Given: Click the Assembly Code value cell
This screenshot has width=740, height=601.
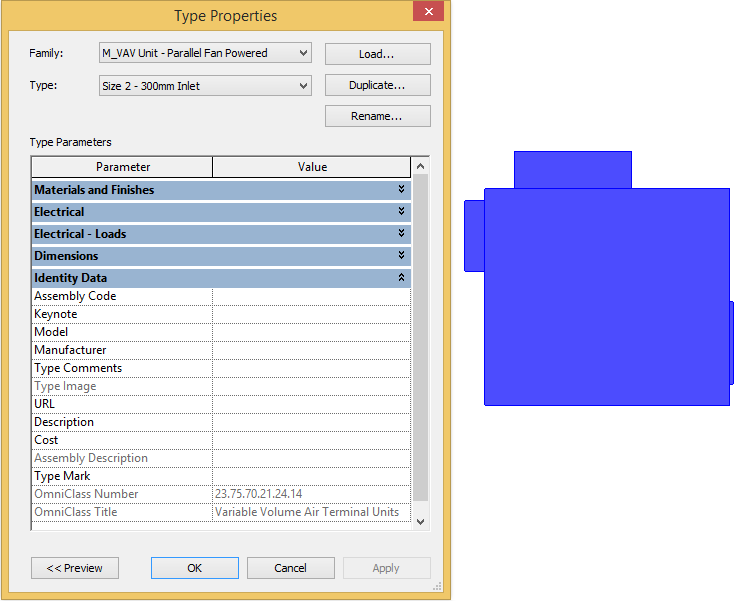Looking at the screenshot, I should tap(311, 296).
